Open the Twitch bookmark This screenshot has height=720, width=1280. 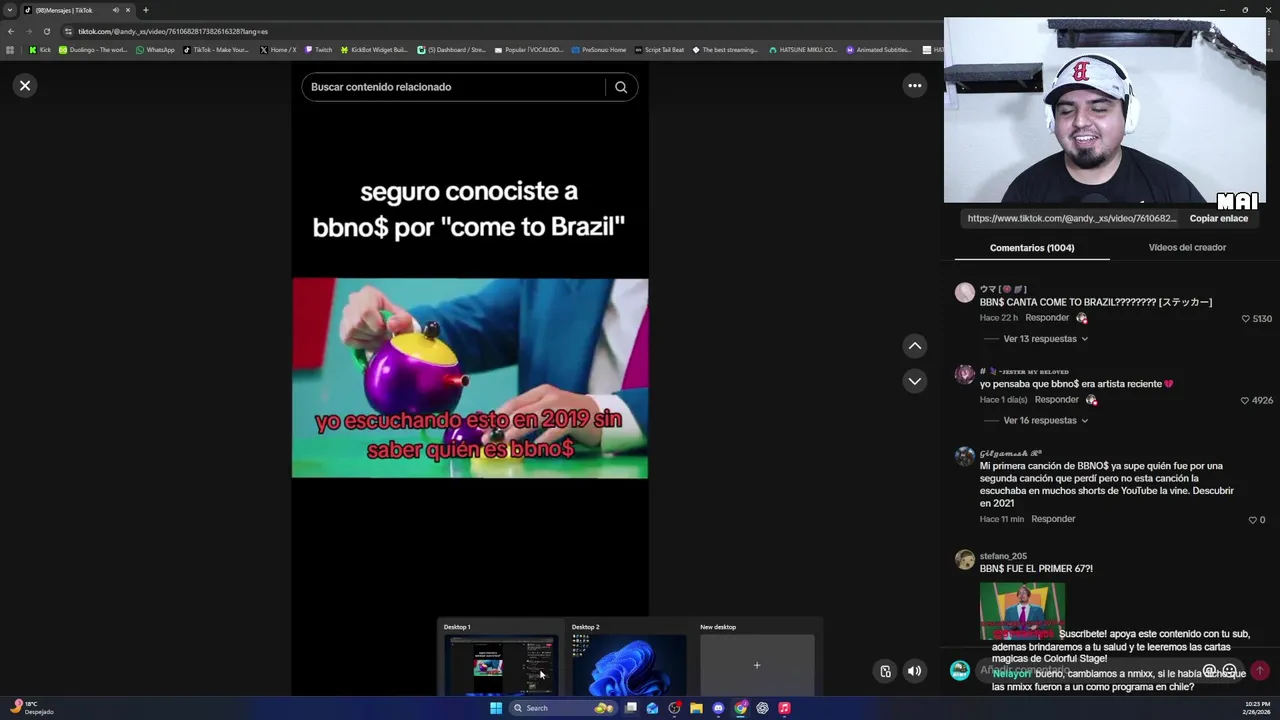(319, 50)
